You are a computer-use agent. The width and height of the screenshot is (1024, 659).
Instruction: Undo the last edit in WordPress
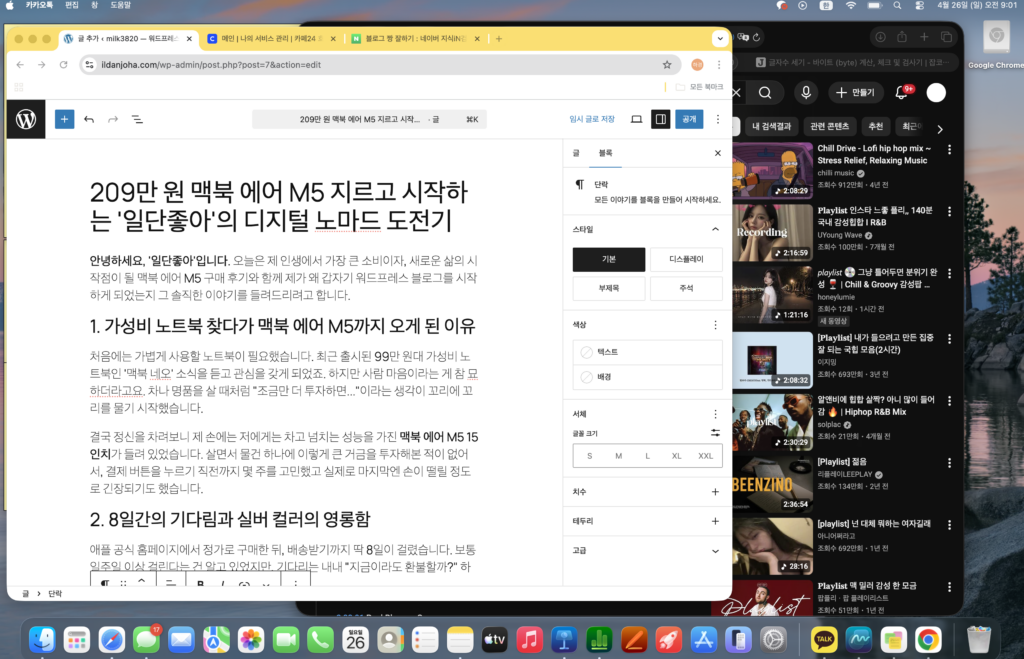coord(89,119)
